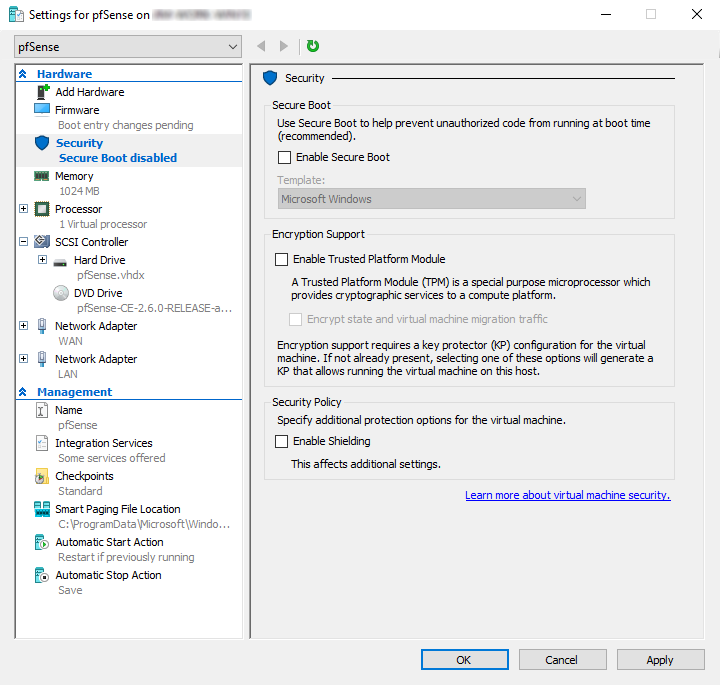This screenshot has width=720, height=685.
Task: Select the Automatic Start Action icon
Action: click(42, 542)
